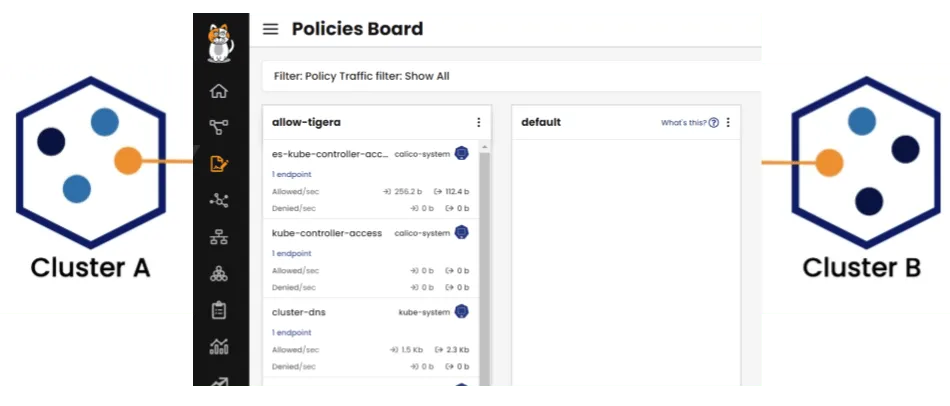This screenshot has height=406, width=950.
Task: Click the 256.2 b allowed ingress value
Action: 408,192
